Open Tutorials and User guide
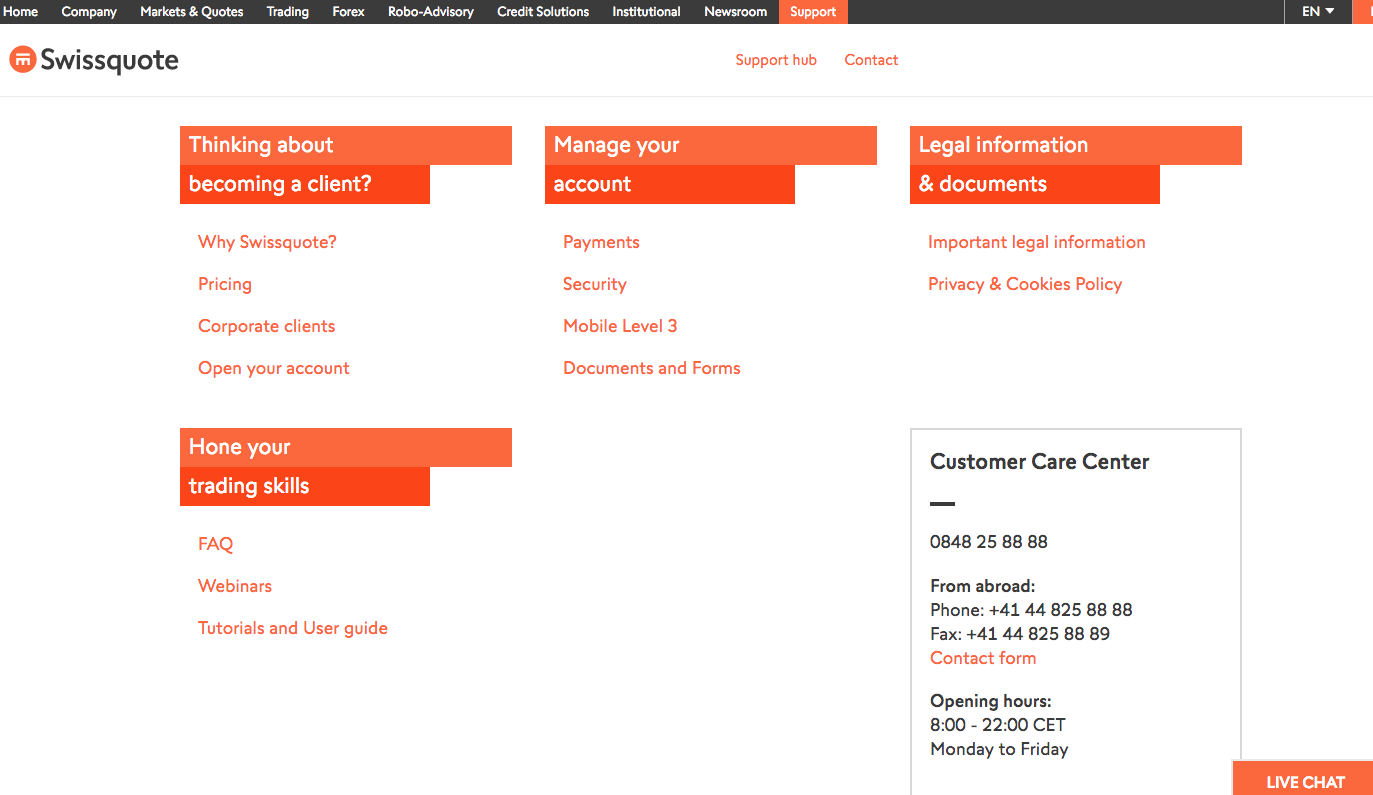 (293, 628)
